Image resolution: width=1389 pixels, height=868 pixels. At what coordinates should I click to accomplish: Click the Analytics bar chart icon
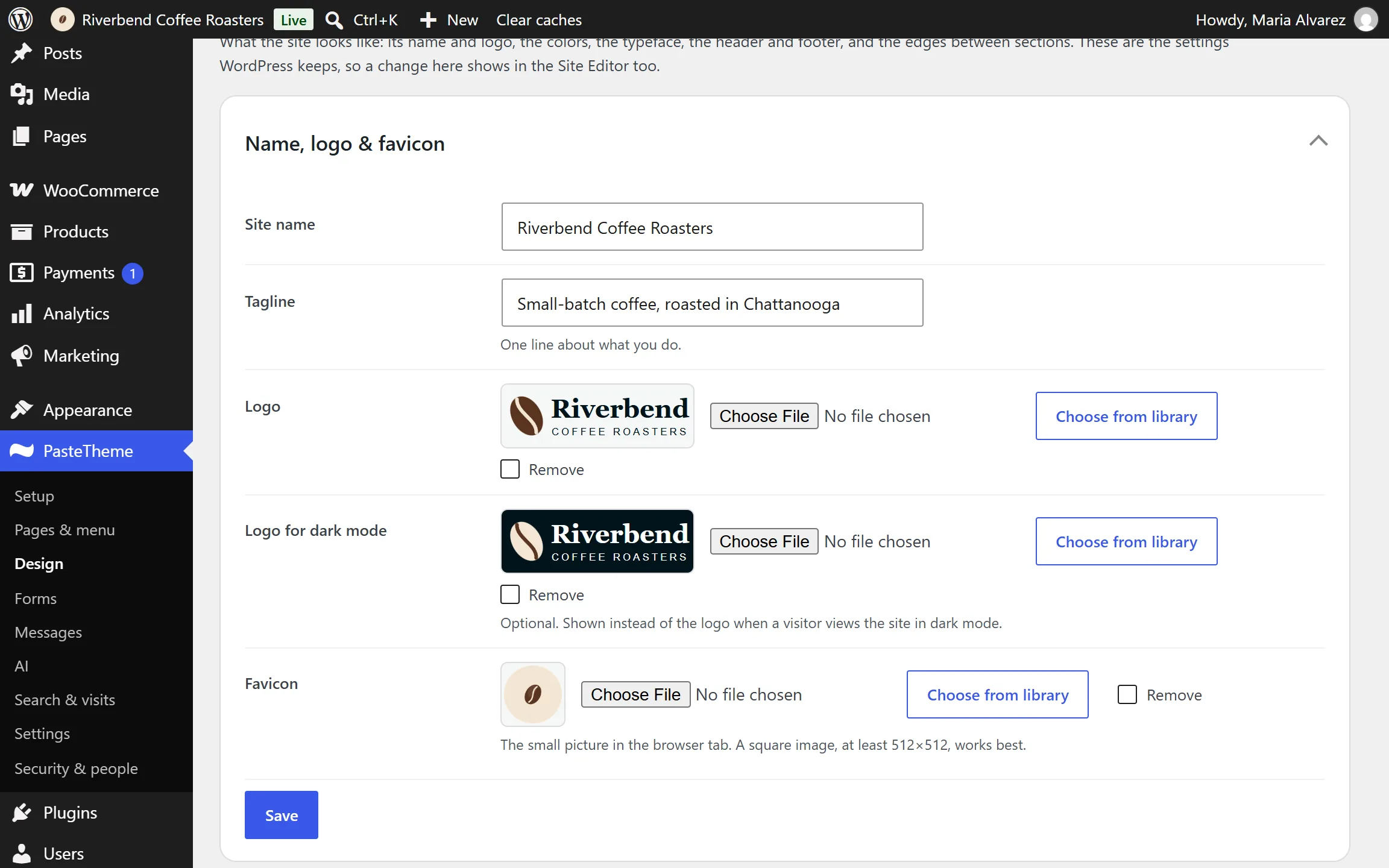point(22,313)
